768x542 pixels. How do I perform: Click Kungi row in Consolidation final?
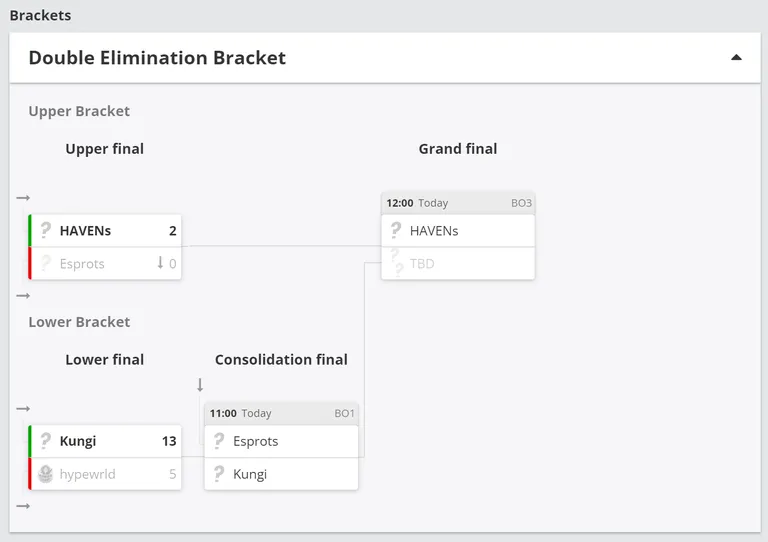[x=281, y=474]
